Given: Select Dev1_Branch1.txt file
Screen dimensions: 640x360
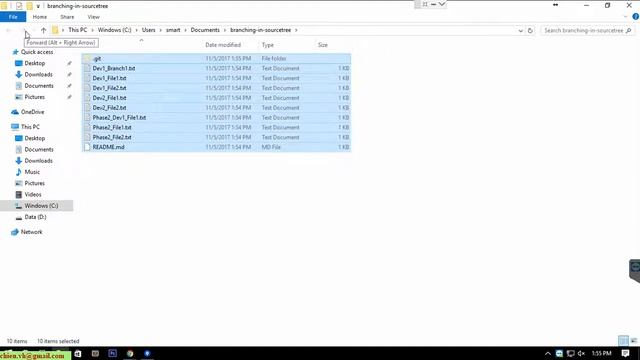Looking at the screenshot, I should pyautogui.click(x=216, y=68).
